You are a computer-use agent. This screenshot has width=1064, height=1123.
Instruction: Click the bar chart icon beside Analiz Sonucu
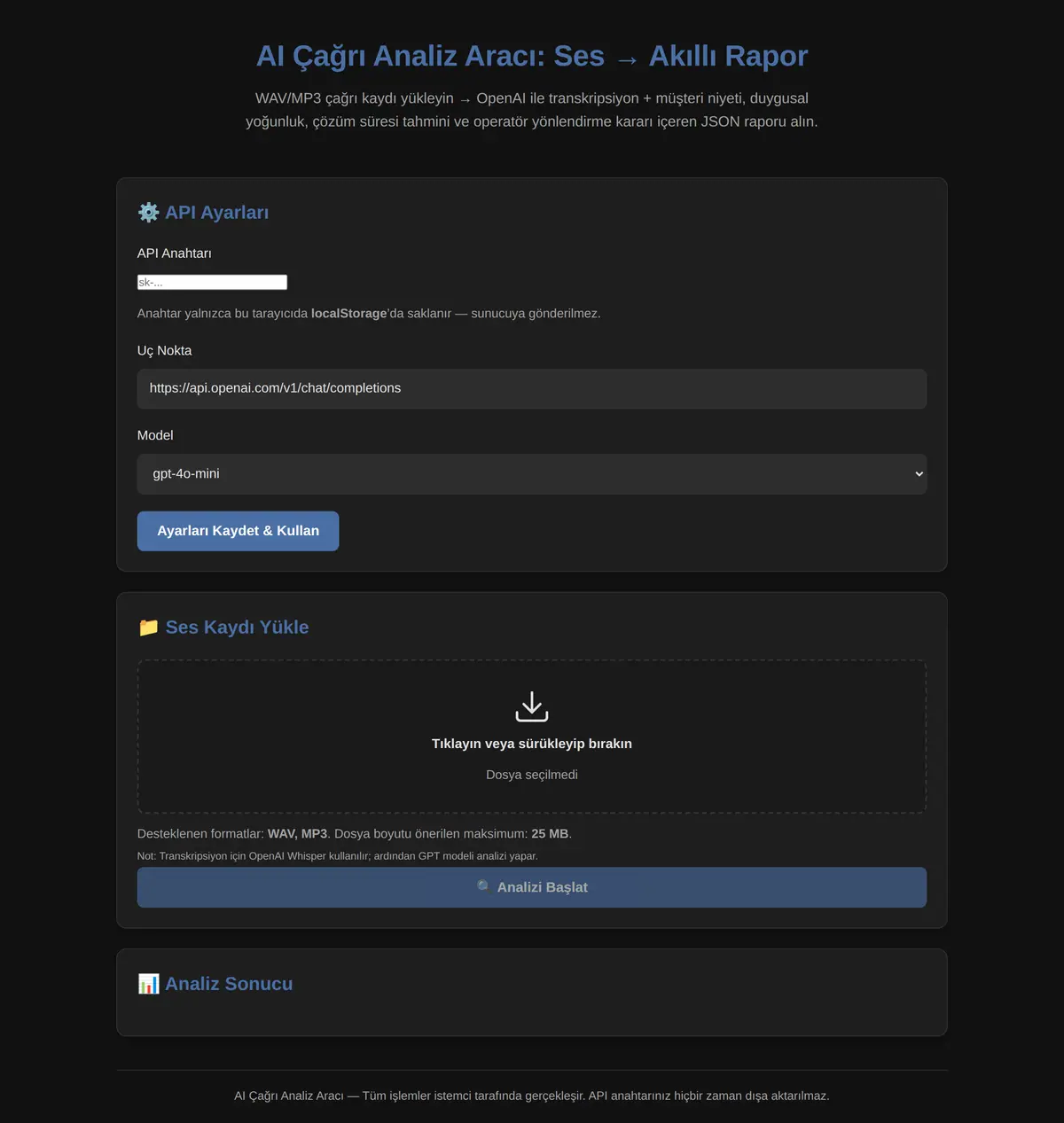pyautogui.click(x=148, y=984)
